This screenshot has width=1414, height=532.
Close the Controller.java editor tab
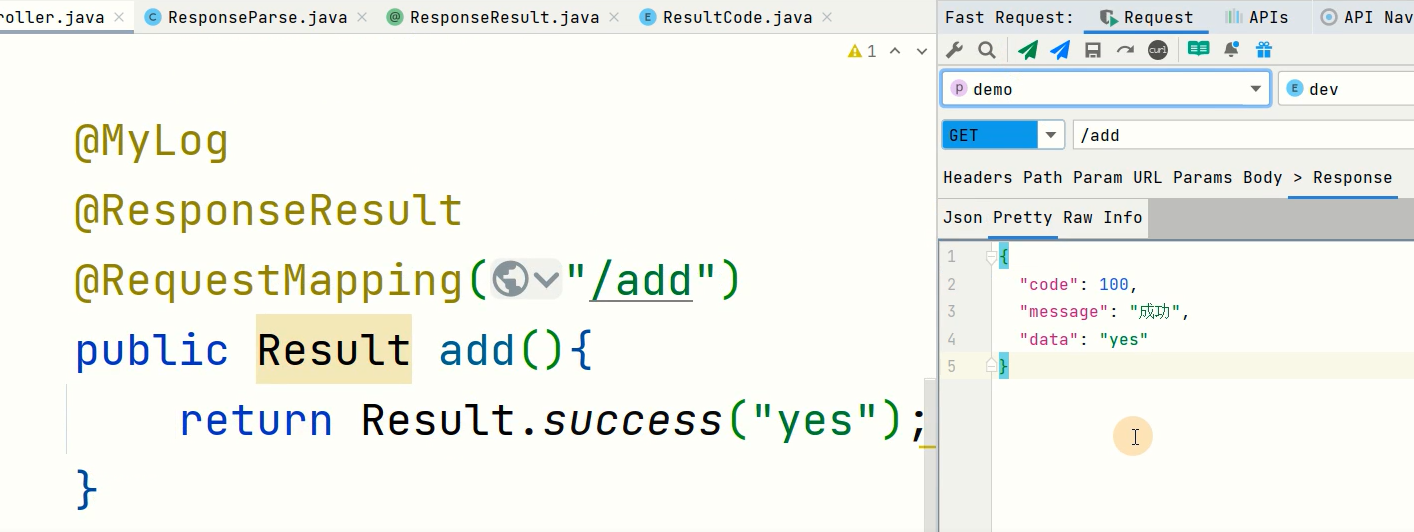[119, 17]
